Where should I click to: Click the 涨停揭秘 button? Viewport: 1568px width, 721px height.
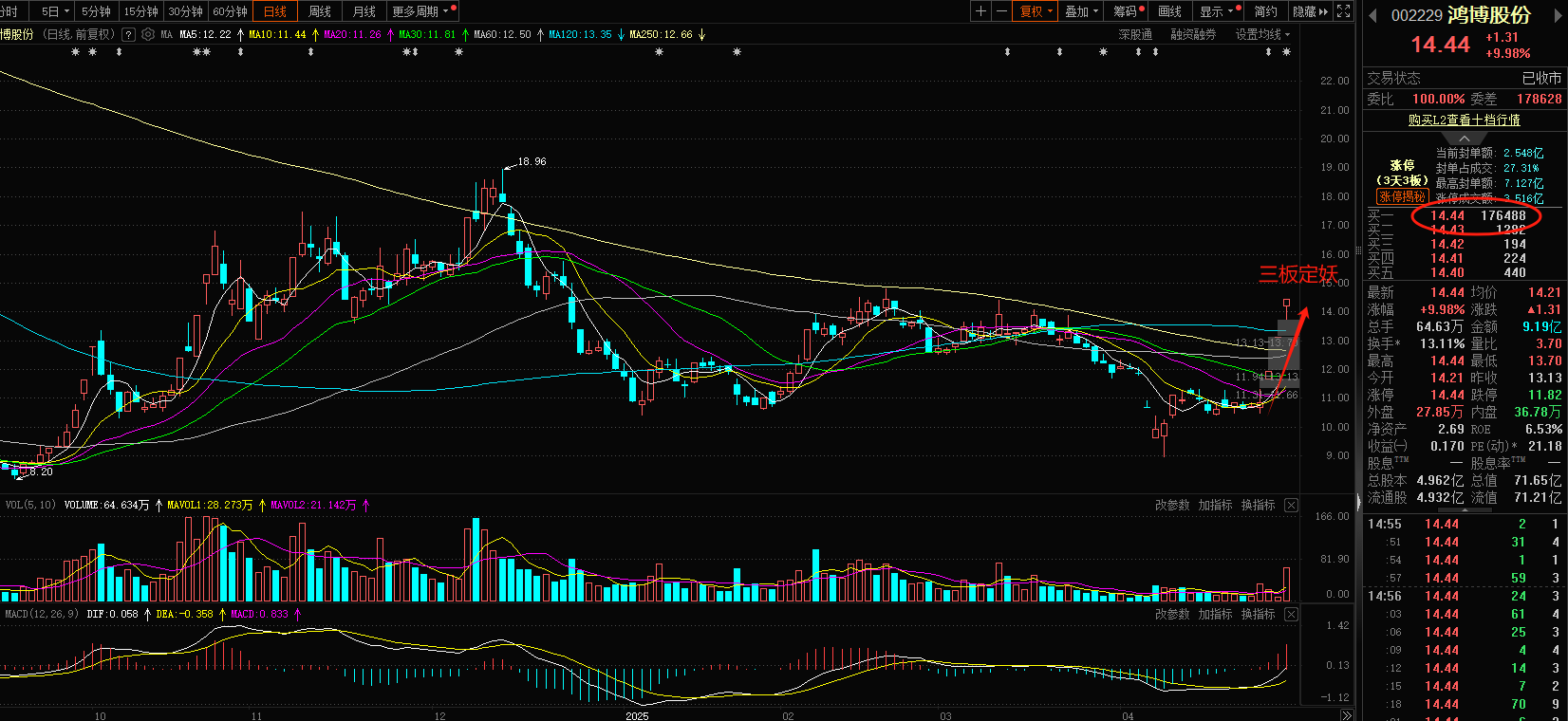click(x=1402, y=196)
